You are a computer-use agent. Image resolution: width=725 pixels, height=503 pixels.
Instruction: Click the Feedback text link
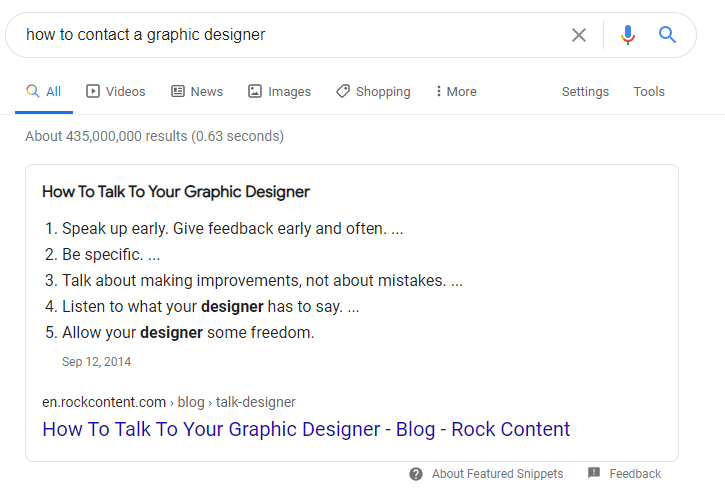point(635,474)
